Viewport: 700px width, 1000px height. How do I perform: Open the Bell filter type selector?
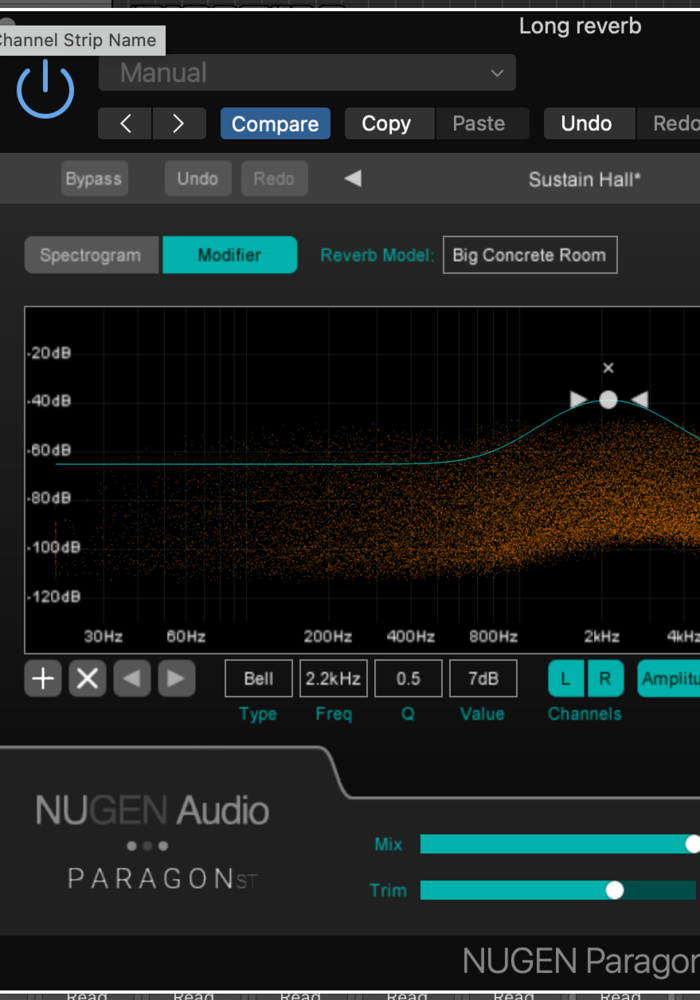pyautogui.click(x=258, y=679)
